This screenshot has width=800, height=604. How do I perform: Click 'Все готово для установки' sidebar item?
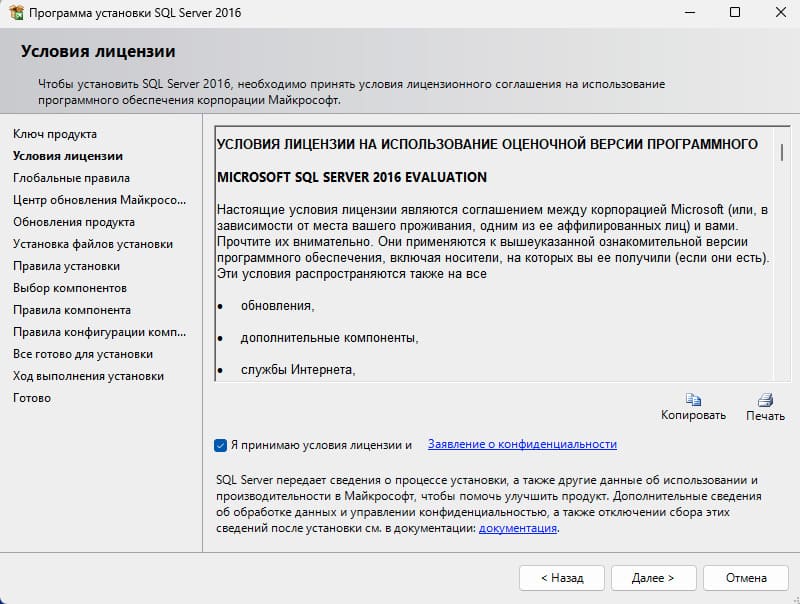click(83, 354)
